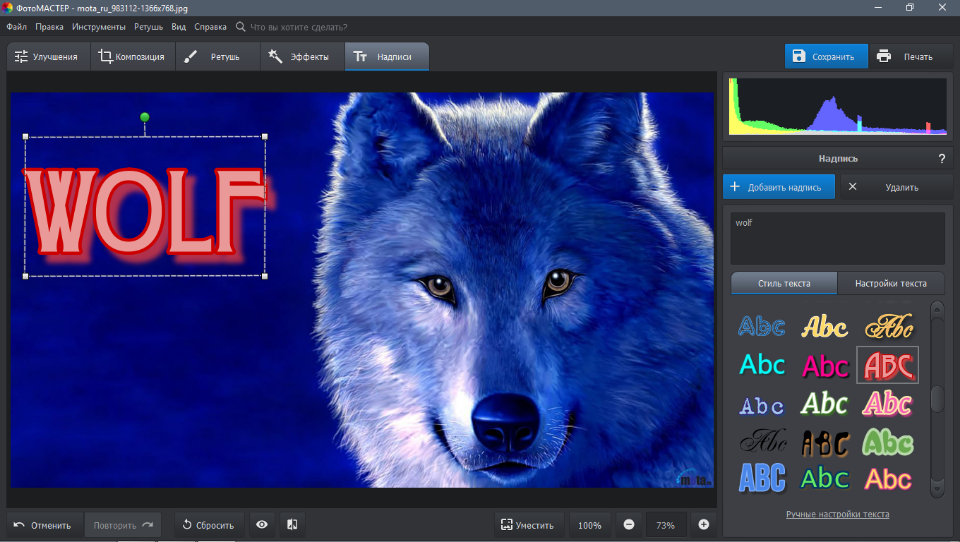The height and width of the screenshot is (542, 960).
Task: Click the zoom in plus icon
Action: point(703,525)
